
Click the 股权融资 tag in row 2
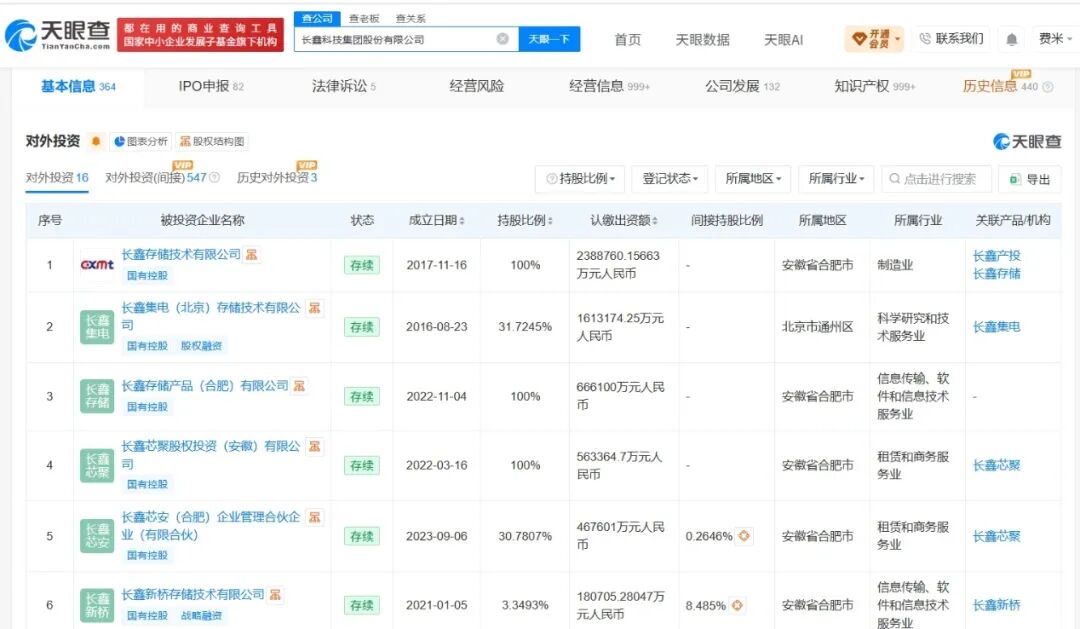201,346
